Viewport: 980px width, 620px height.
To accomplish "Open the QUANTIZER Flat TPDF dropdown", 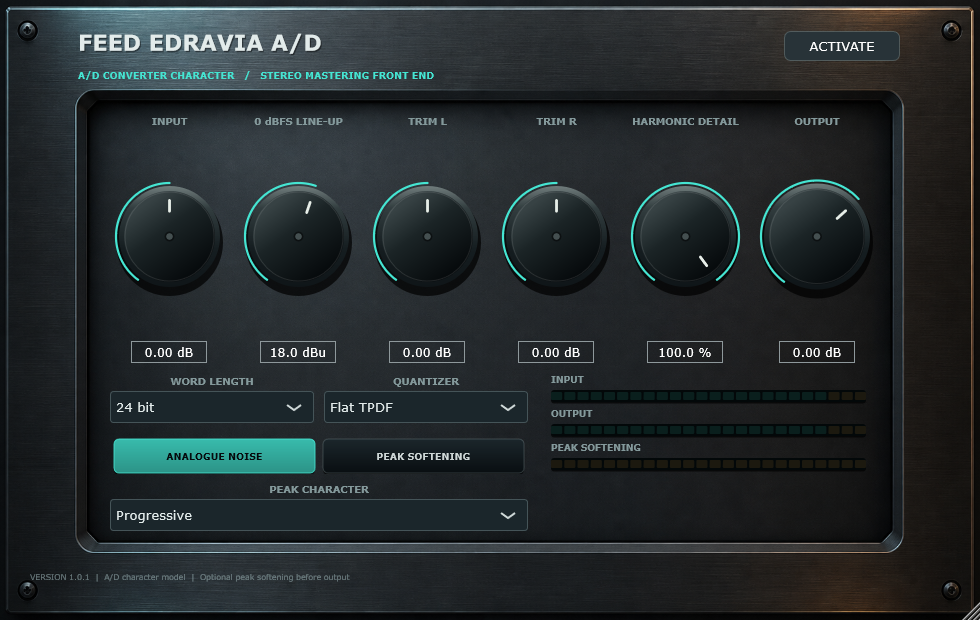I will [x=426, y=408].
